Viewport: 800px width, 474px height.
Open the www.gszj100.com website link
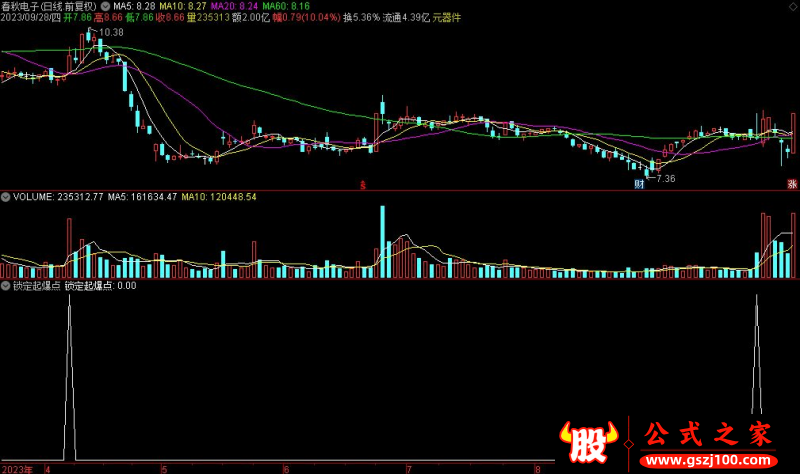click(x=708, y=462)
